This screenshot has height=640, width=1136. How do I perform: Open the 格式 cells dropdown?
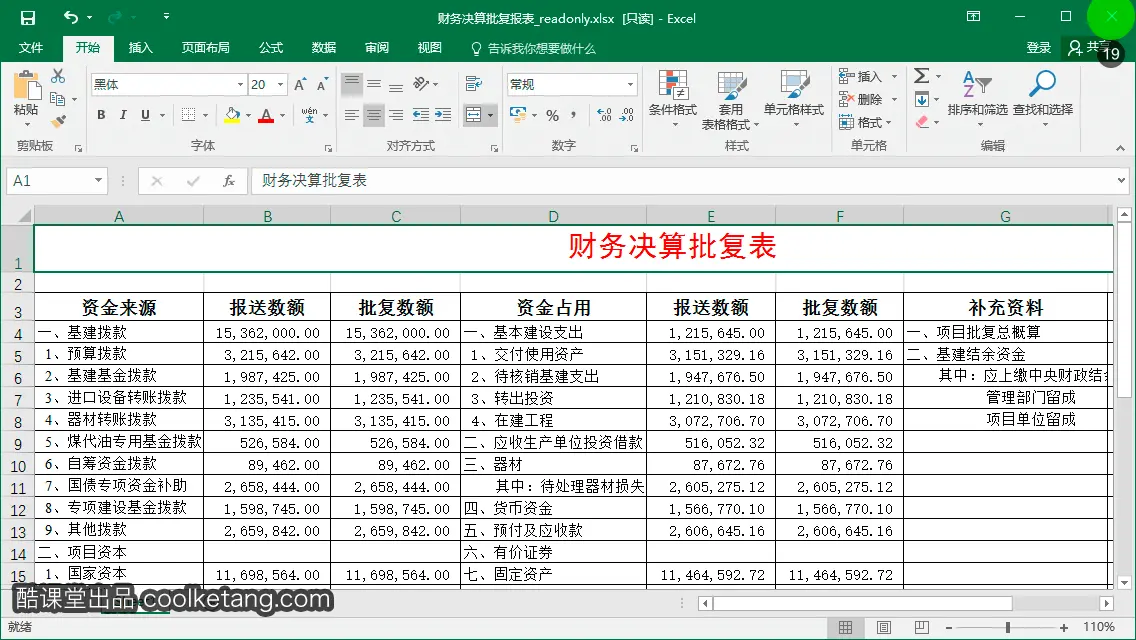(x=865, y=122)
